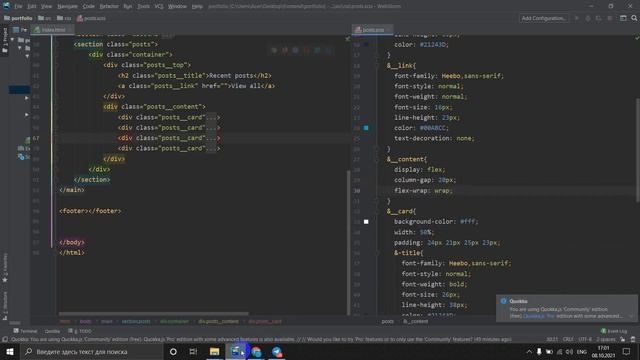Toggle the Structure tool window stripe
This screenshot has width=640, height=360.
(x=5, y=305)
